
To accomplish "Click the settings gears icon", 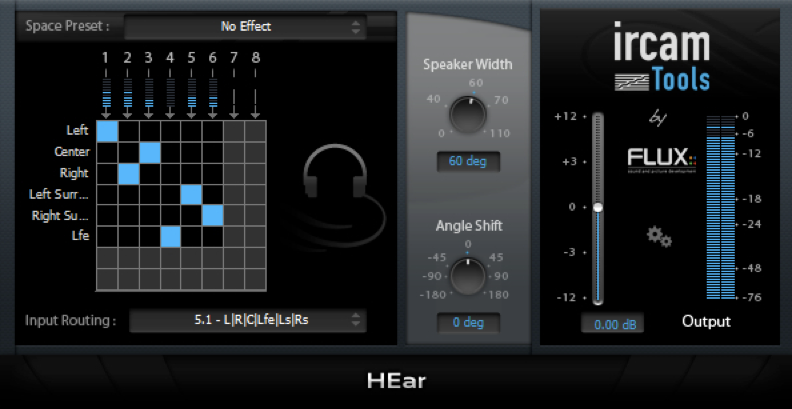I will (x=659, y=236).
